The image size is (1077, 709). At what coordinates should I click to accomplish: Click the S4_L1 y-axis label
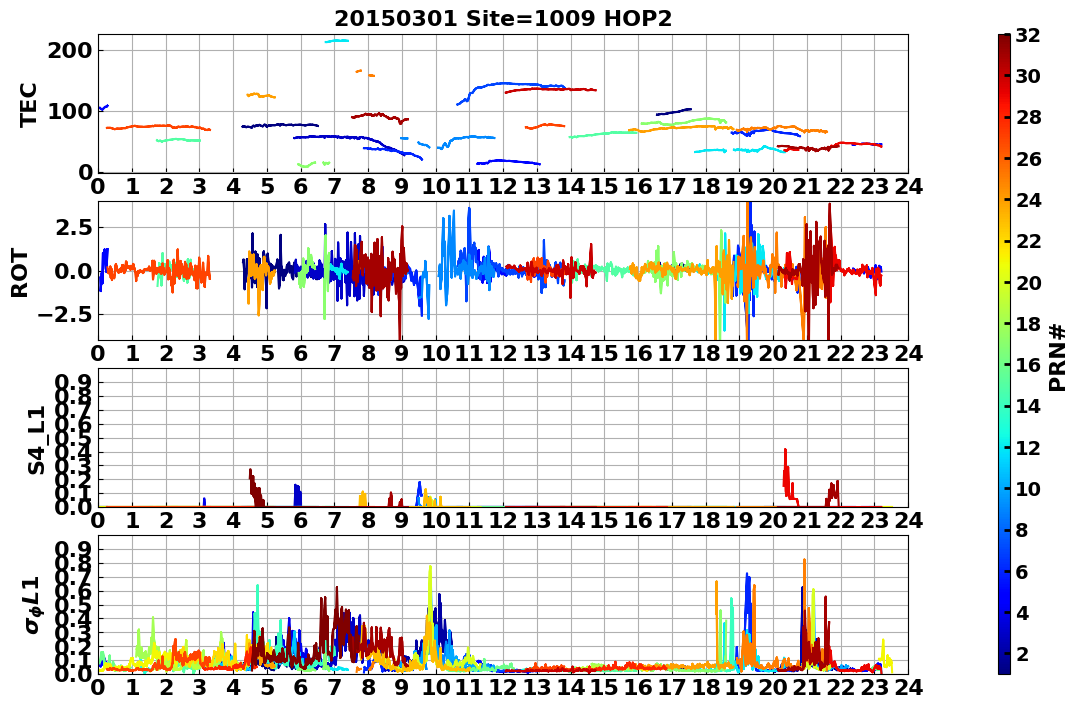point(36,440)
